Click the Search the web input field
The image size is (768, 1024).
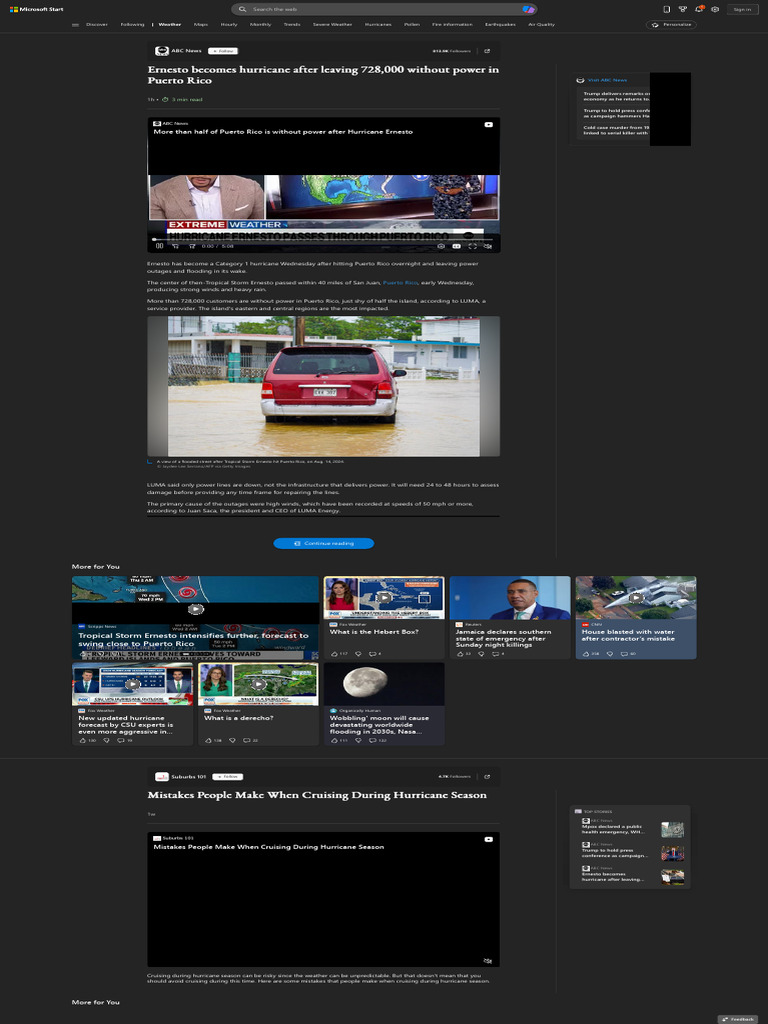click(384, 9)
